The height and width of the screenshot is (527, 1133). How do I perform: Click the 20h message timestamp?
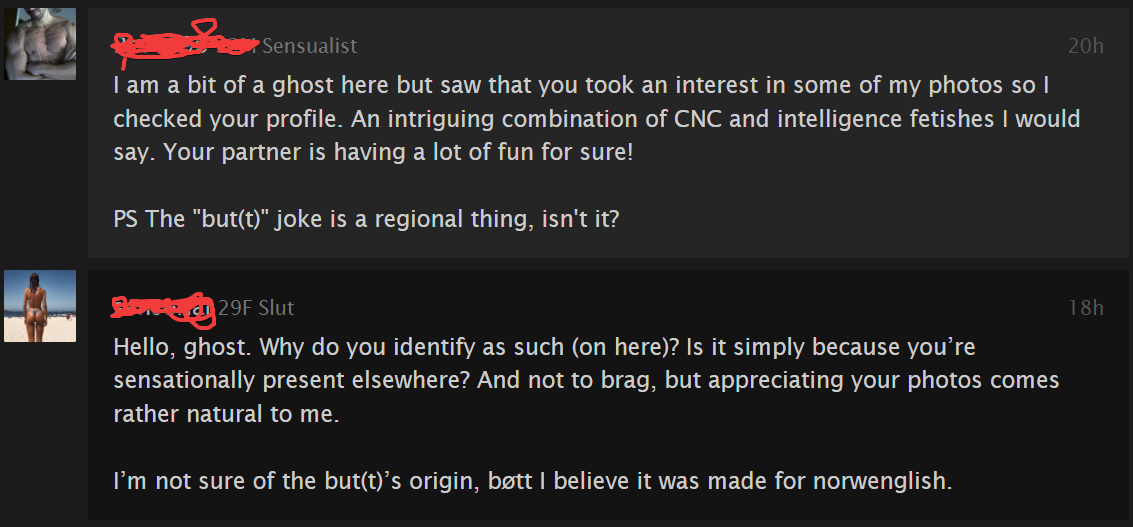tap(1085, 46)
